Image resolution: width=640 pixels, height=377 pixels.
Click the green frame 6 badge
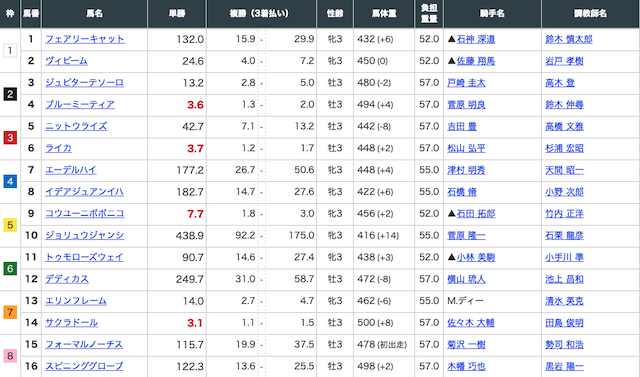click(10, 269)
